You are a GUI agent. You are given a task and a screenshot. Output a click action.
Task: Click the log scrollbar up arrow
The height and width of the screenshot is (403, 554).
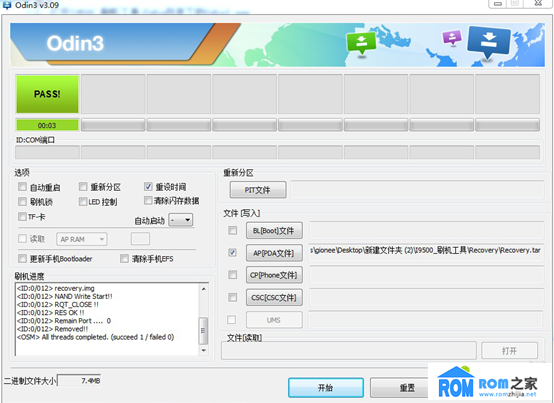pos(204,289)
